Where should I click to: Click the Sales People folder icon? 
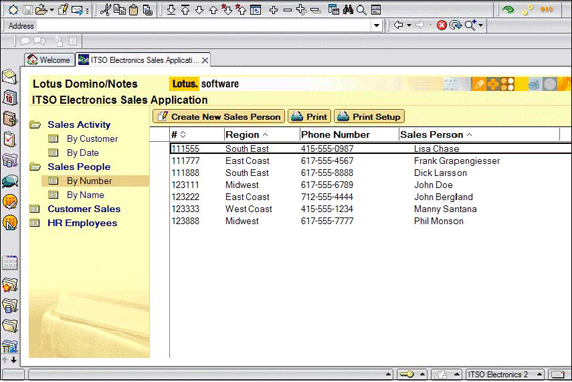(35, 167)
